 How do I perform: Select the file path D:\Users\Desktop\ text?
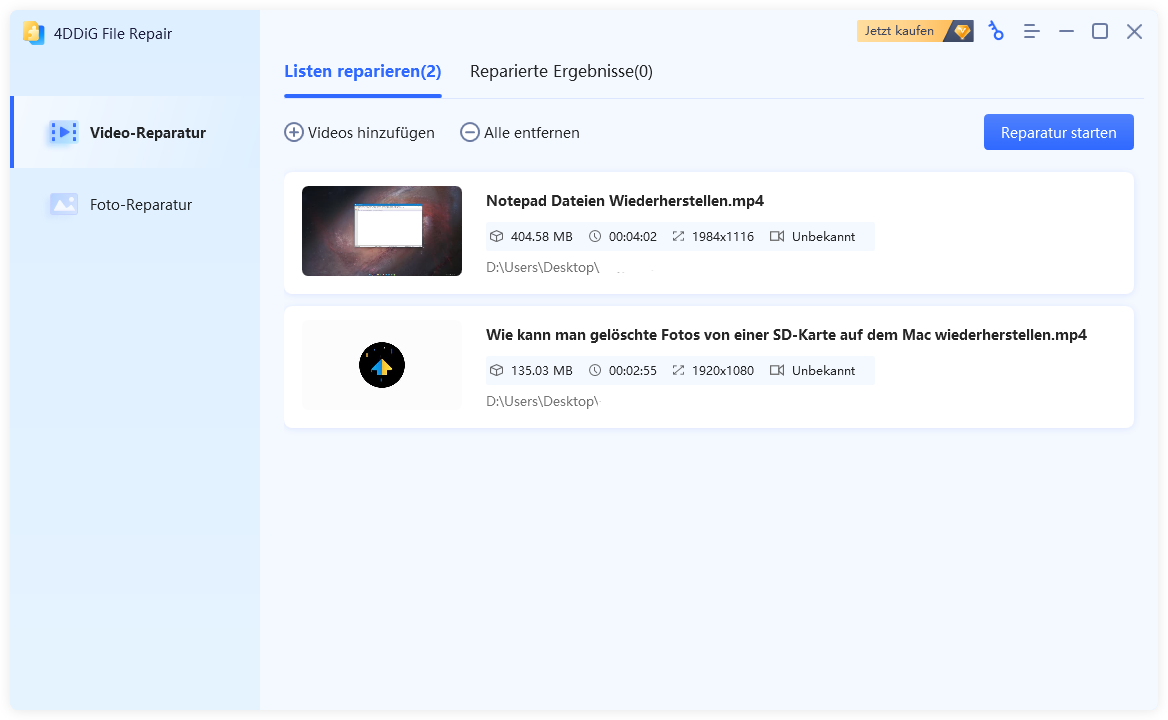[542, 267]
